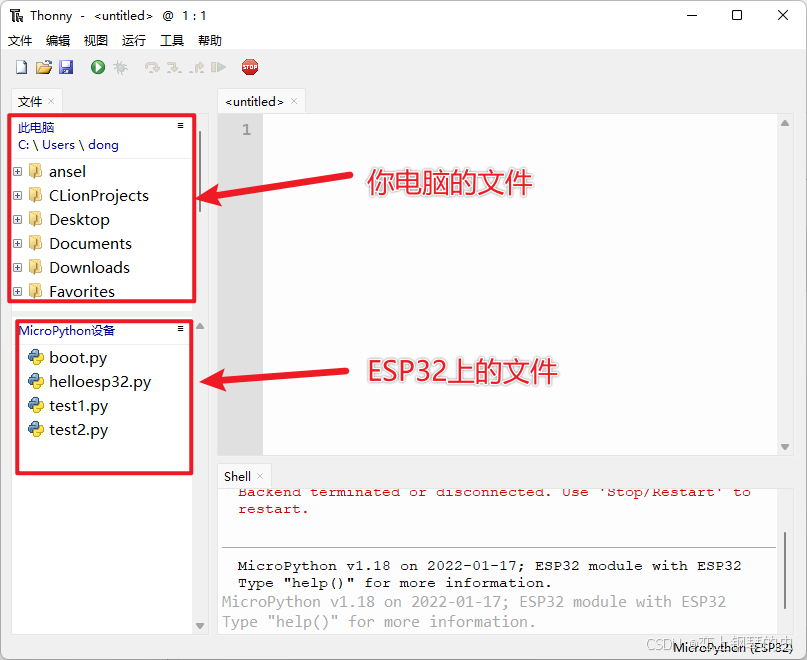Run the current script with green arrow
This screenshot has width=807, height=660.
pos(98,67)
